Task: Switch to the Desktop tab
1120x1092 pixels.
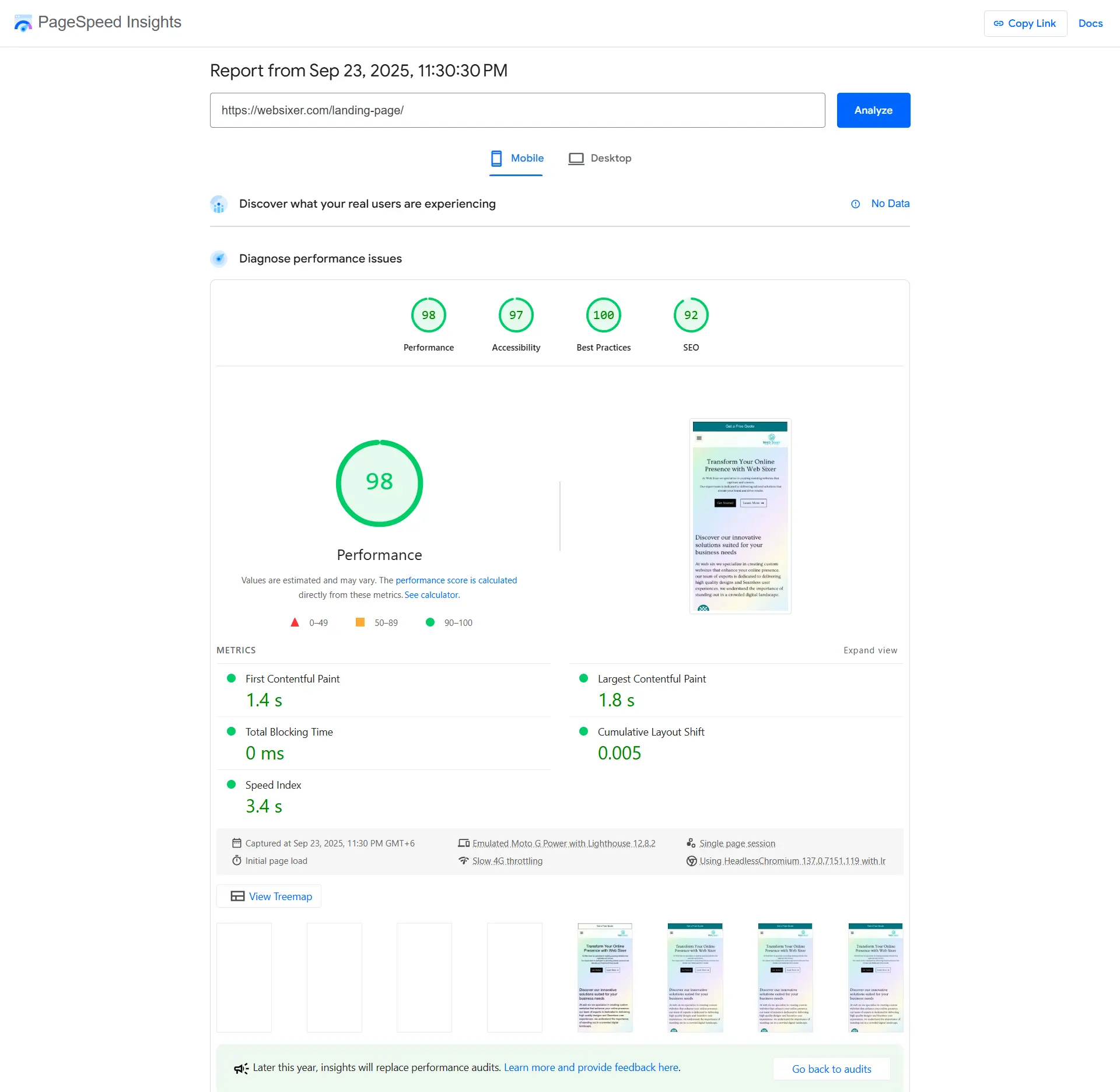Action: tap(600, 159)
